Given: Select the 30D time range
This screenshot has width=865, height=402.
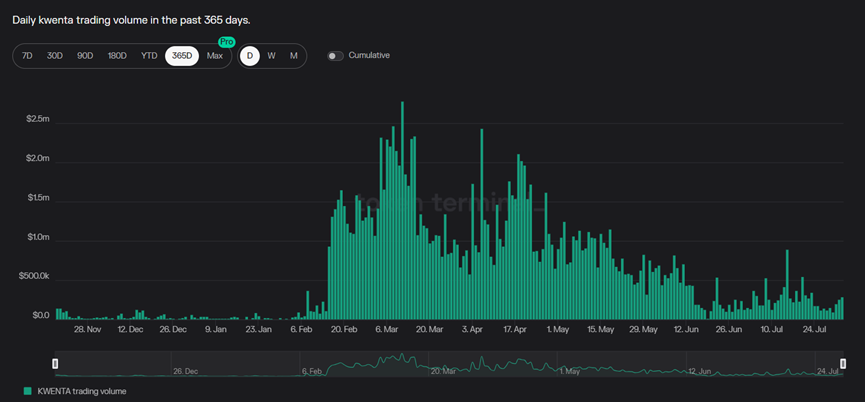Looking at the screenshot, I should coord(55,56).
